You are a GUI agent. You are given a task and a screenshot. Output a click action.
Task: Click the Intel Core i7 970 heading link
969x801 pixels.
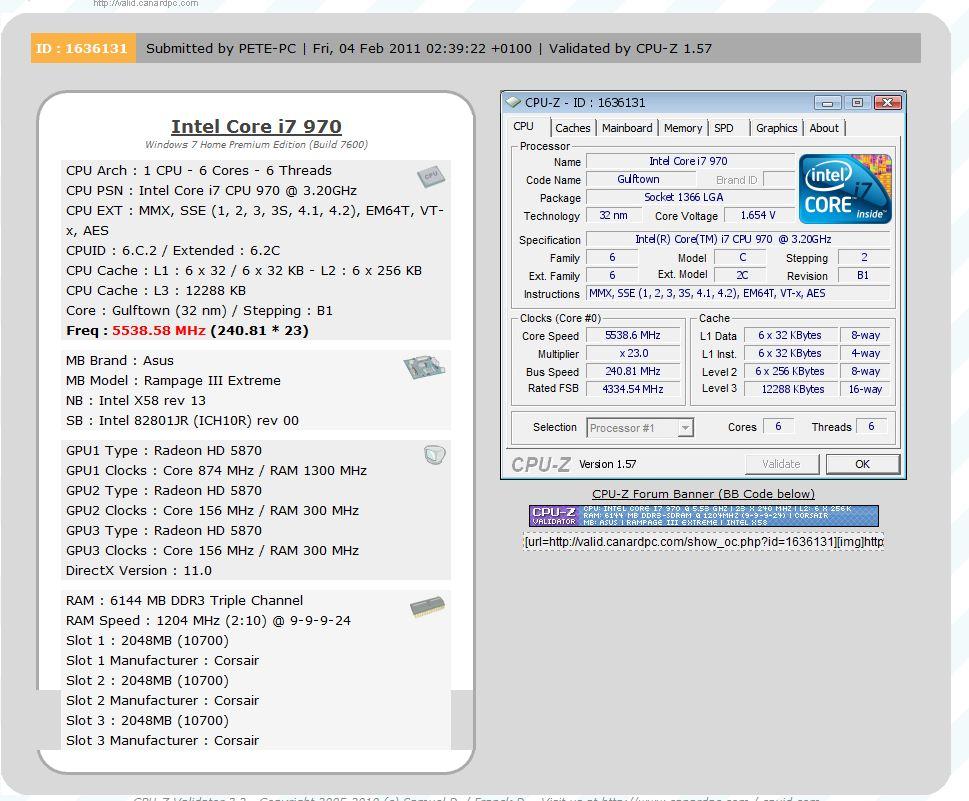coord(256,126)
